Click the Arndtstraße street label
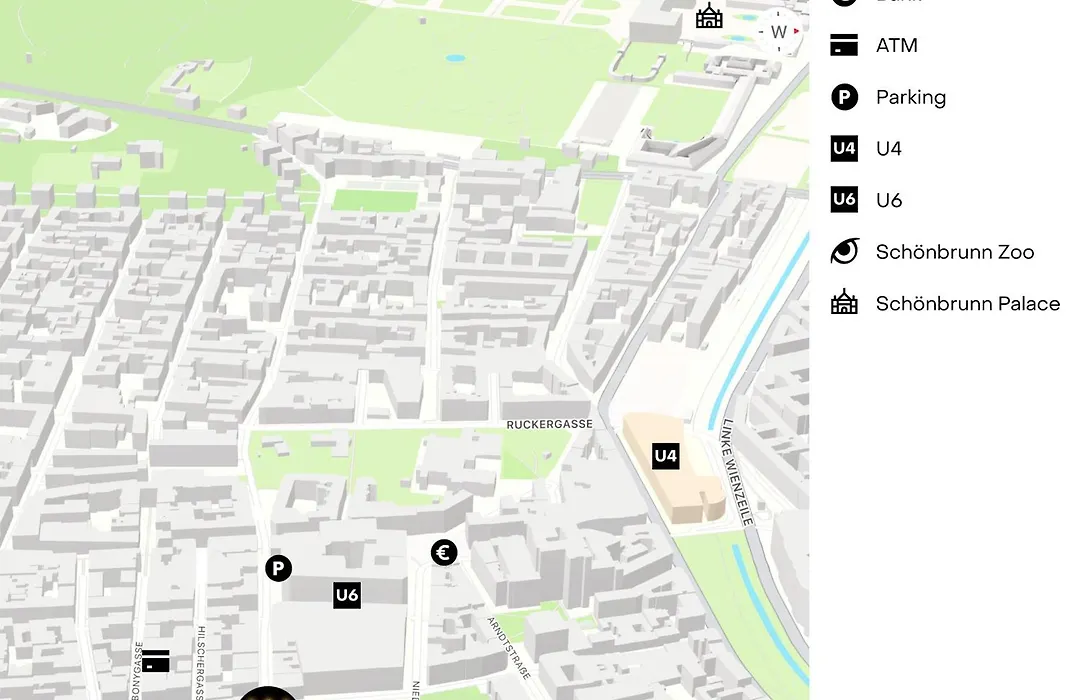The image size is (1080, 700). [x=509, y=648]
